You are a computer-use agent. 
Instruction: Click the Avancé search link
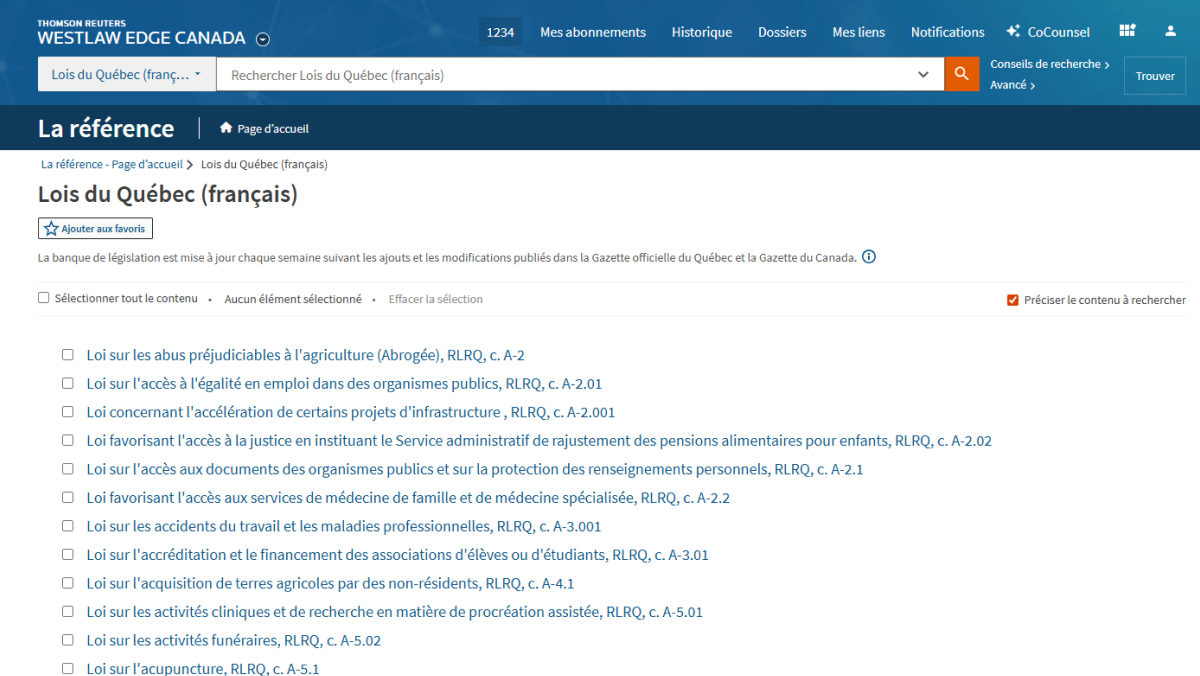point(1011,85)
